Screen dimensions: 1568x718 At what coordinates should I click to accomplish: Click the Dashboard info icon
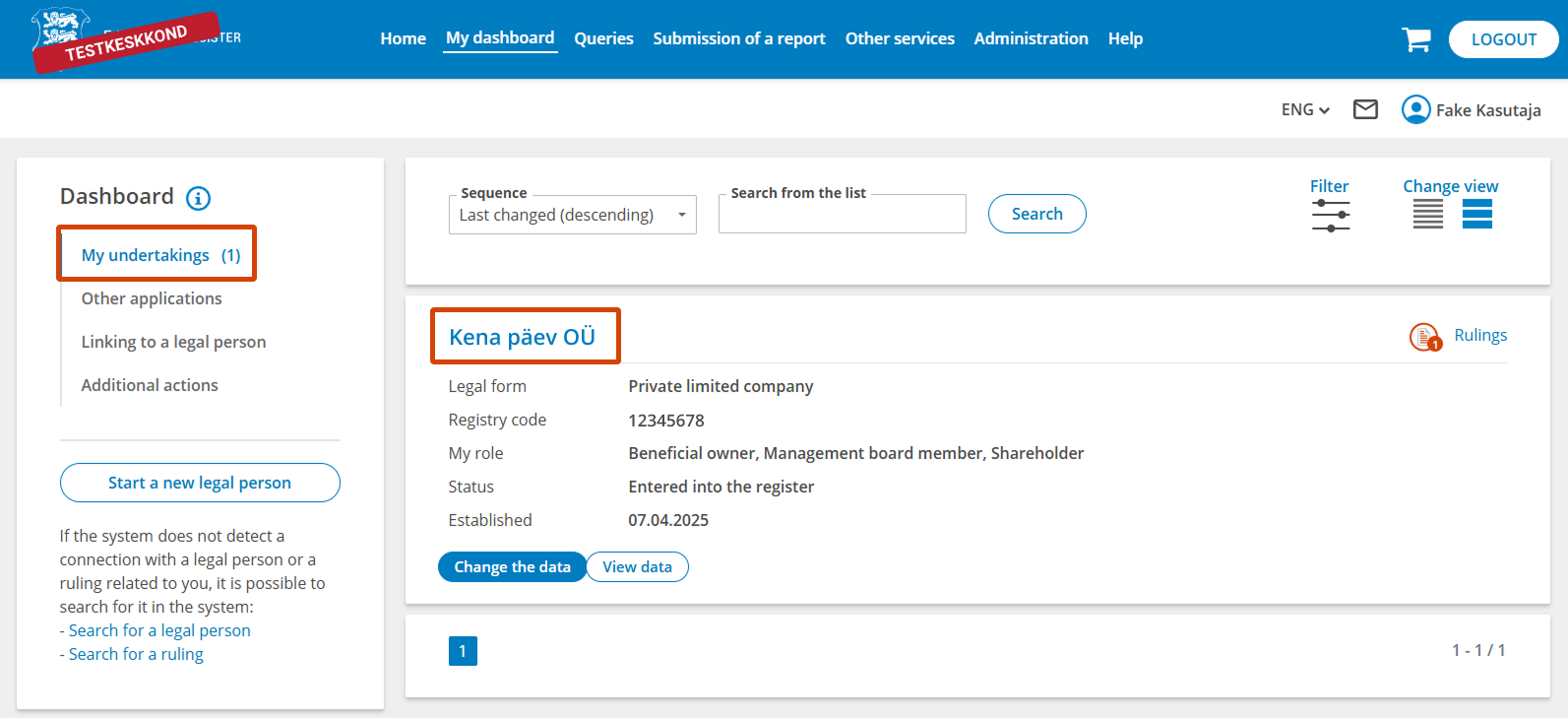198,198
